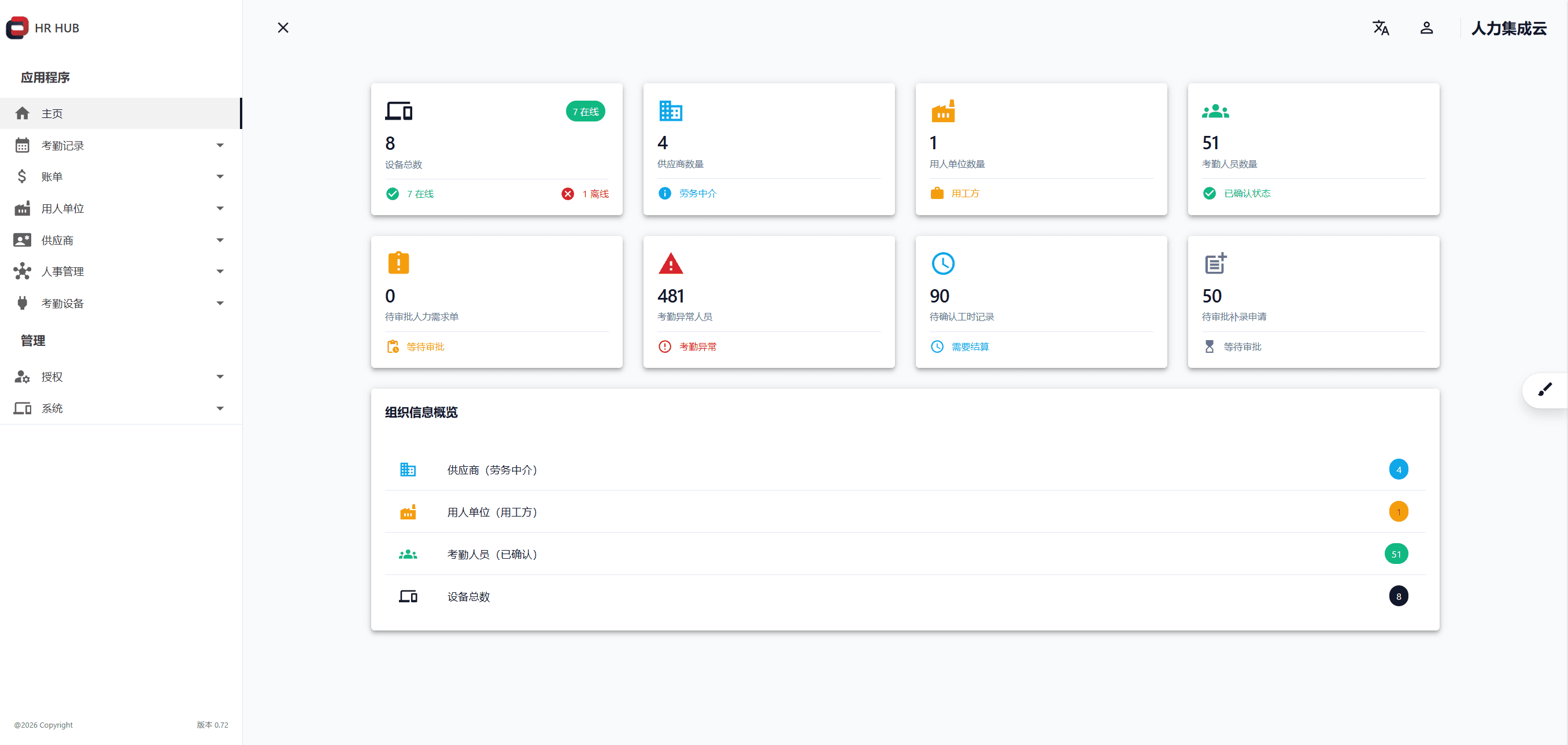Open the 授权 sidebar menu

click(x=53, y=377)
